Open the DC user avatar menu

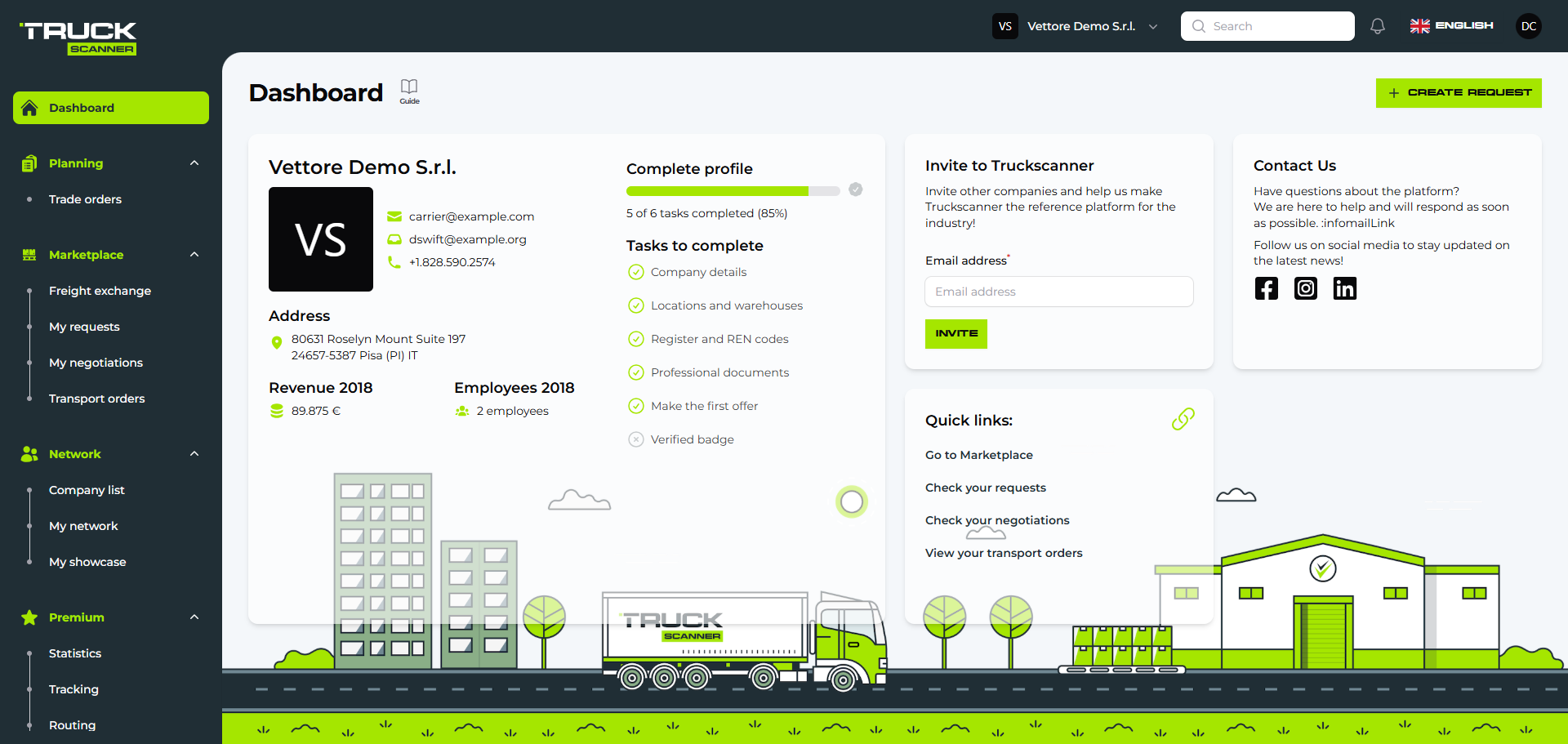click(1529, 25)
